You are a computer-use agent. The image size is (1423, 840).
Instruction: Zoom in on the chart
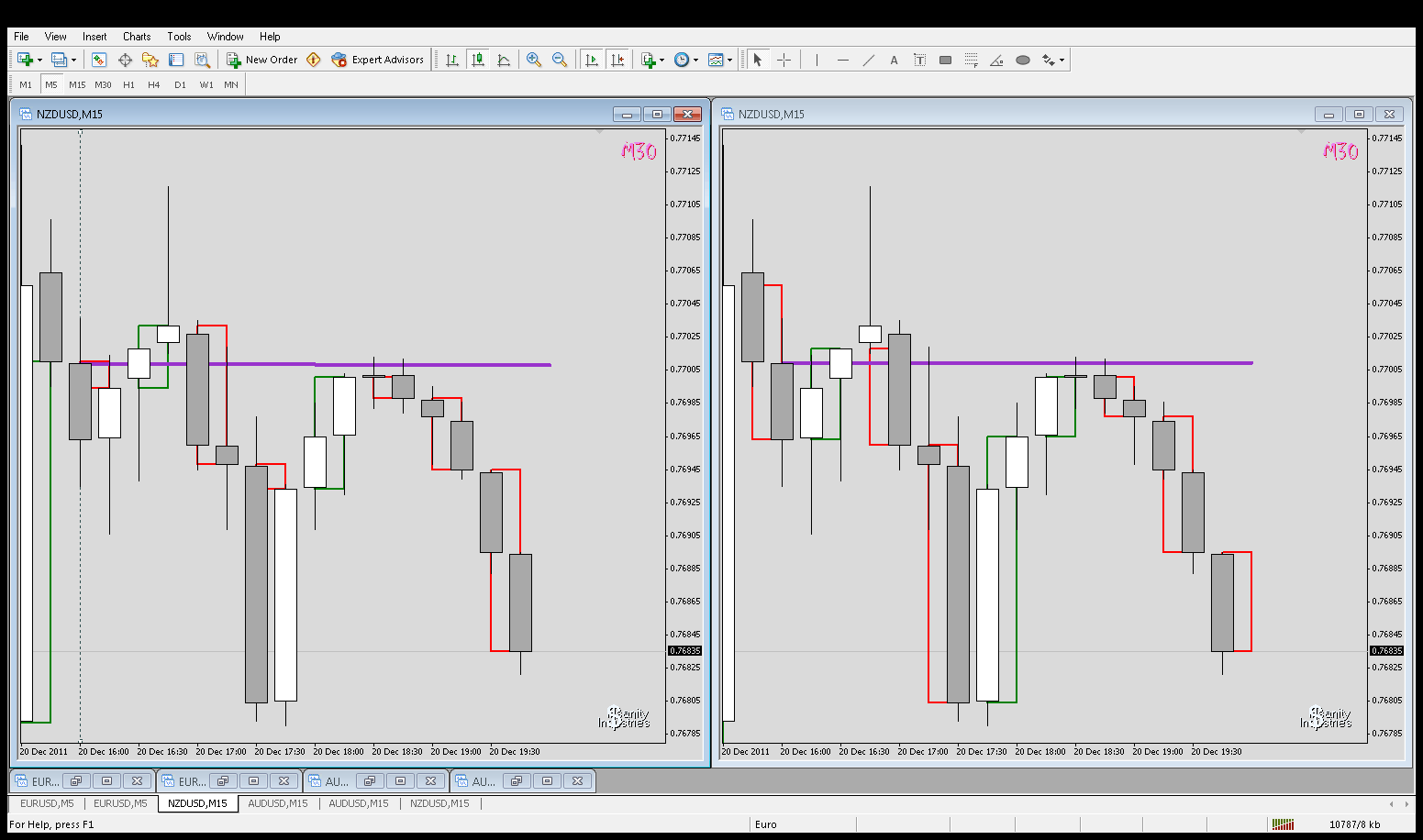tap(534, 60)
